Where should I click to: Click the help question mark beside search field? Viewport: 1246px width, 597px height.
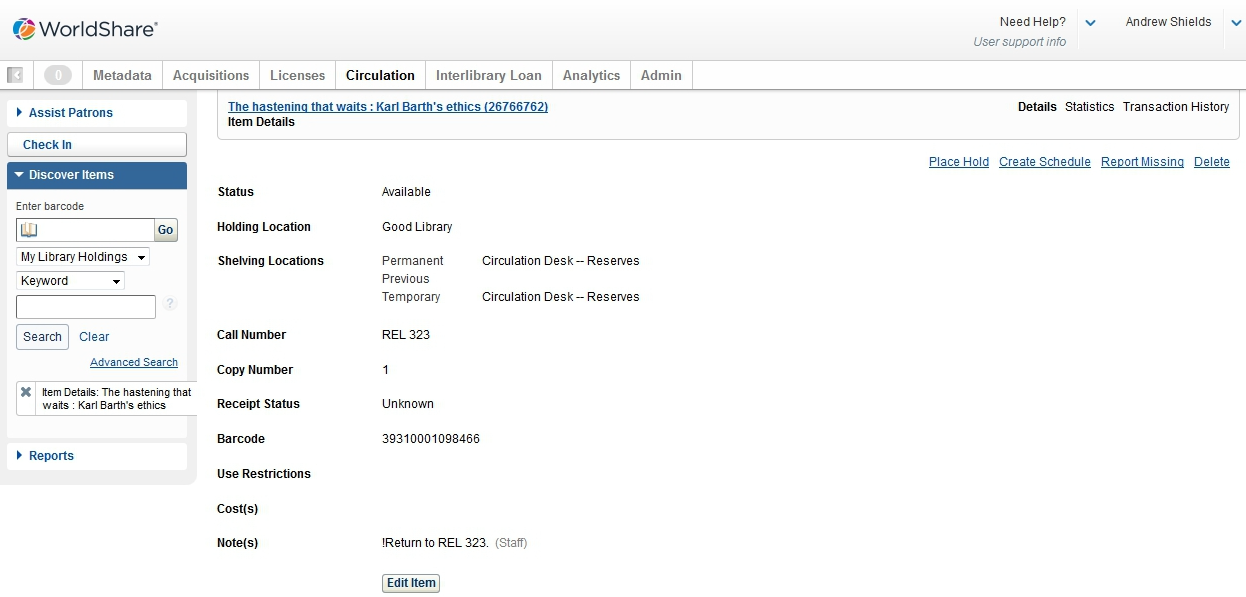tap(170, 304)
